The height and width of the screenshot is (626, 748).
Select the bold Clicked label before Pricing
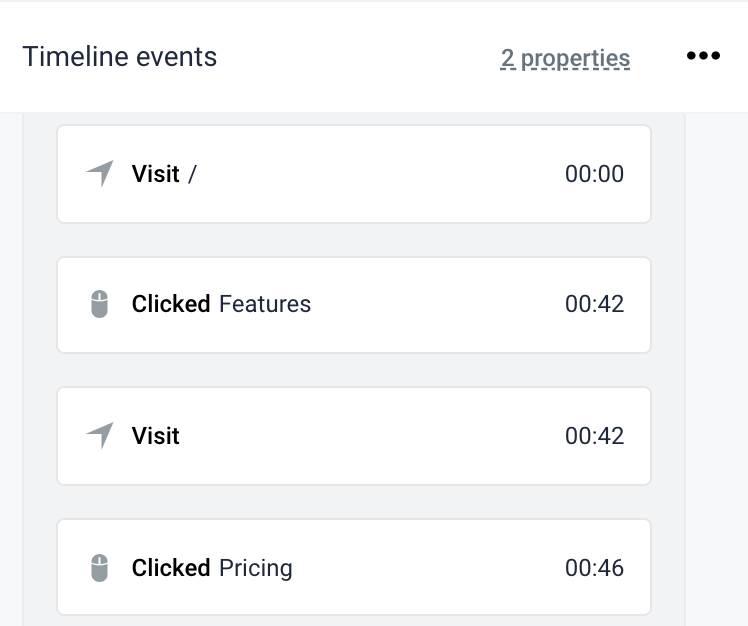pyautogui.click(x=170, y=568)
